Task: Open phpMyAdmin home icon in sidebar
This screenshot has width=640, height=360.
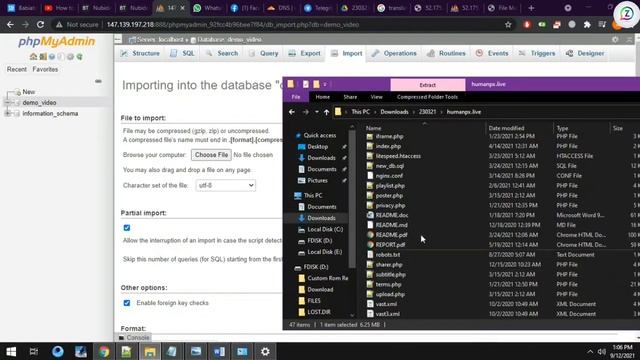Action: tap(33, 57)
